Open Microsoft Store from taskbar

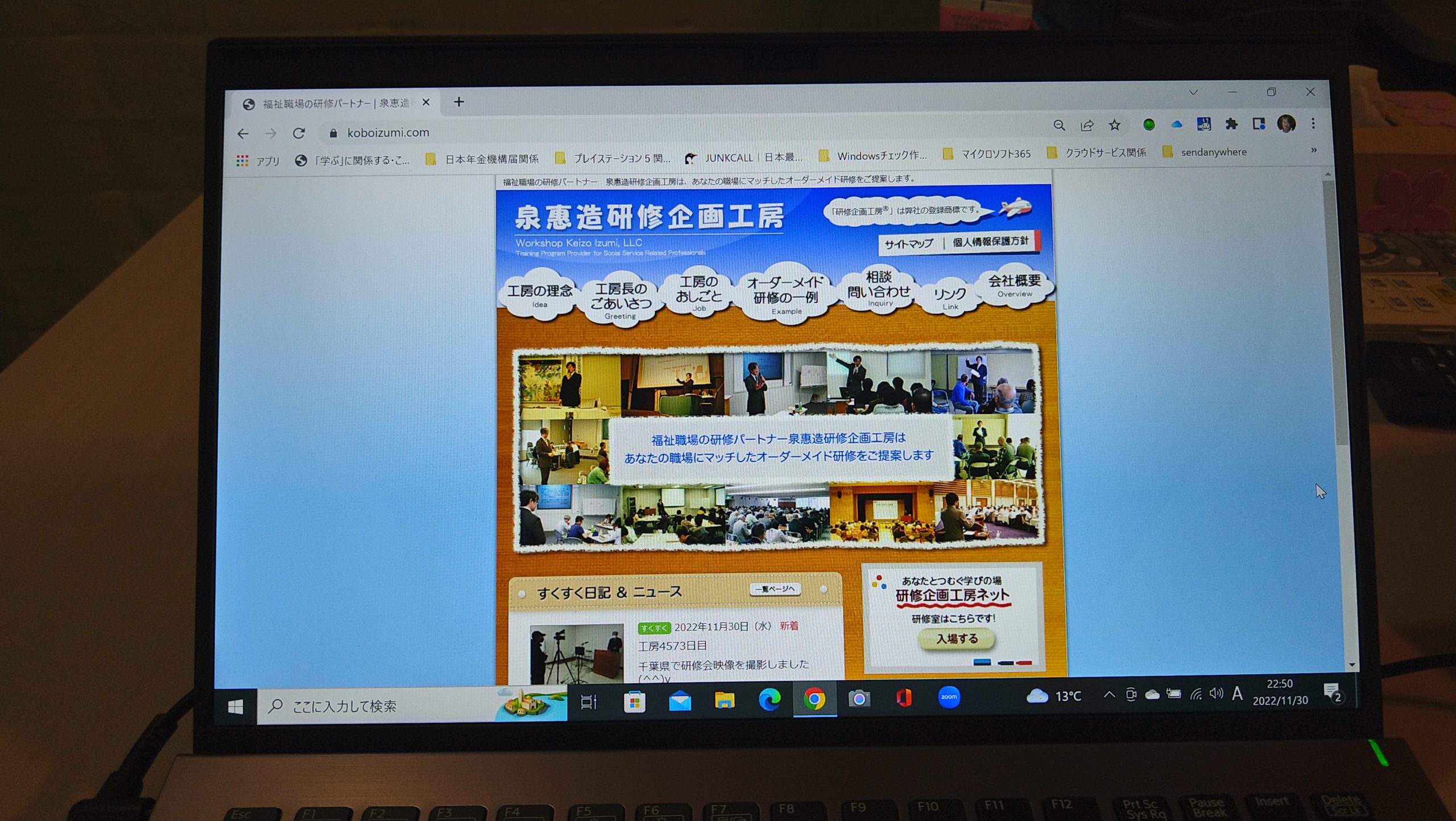pyautogui.click(x=634, y=702)
